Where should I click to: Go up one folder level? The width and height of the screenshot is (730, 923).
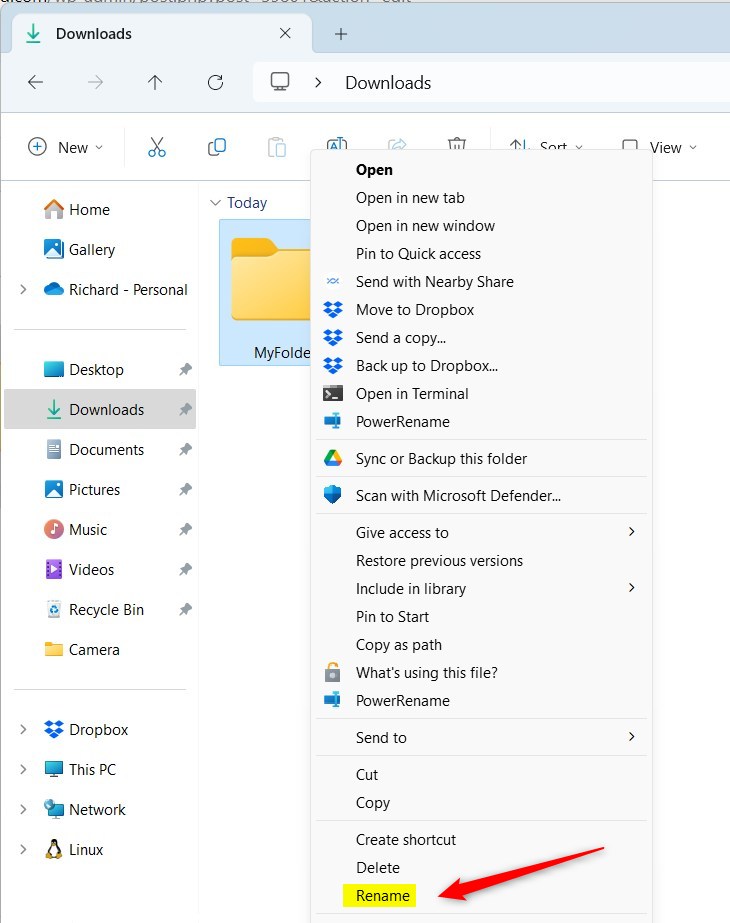click(x=155, y=82)
